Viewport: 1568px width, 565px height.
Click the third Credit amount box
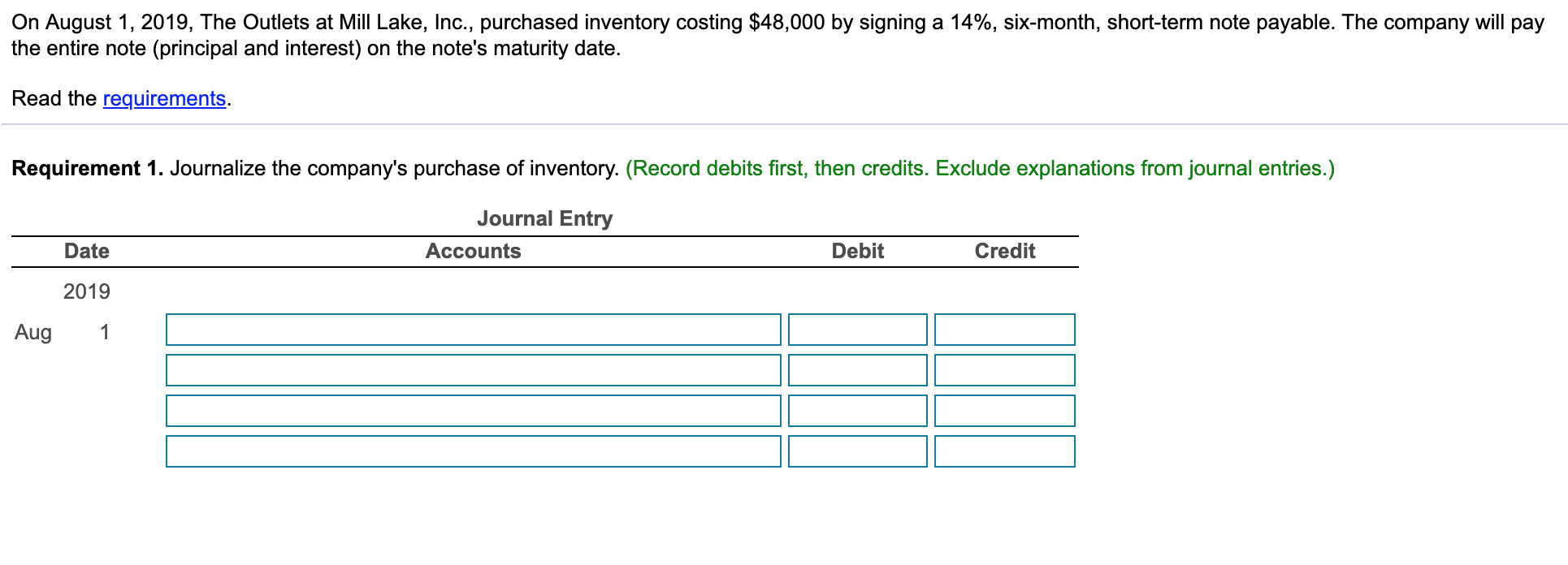click(x=1005, y=411)
